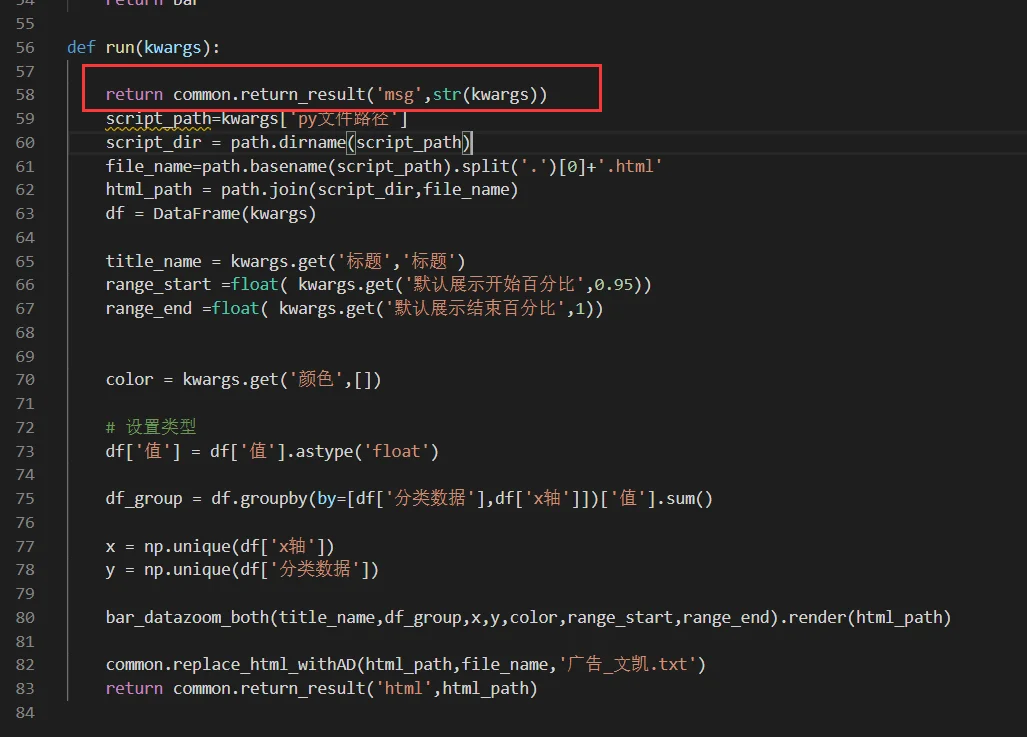Click line number 69 in the gutter
The height and width of the screenshot is (737, 1027).
tap(25, 356)
